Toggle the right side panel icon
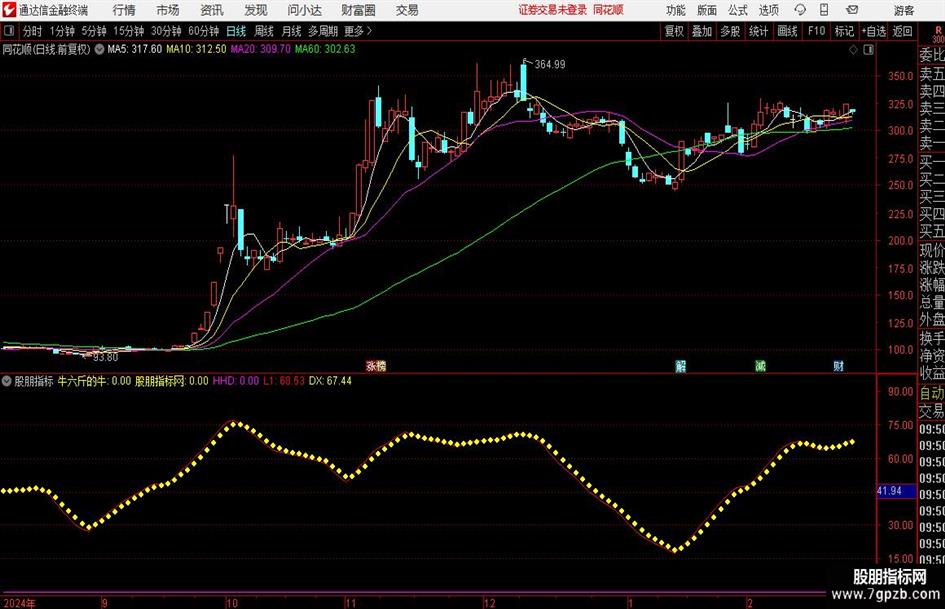Viewport: 945px width, 609px height. (x=868, y=50)
